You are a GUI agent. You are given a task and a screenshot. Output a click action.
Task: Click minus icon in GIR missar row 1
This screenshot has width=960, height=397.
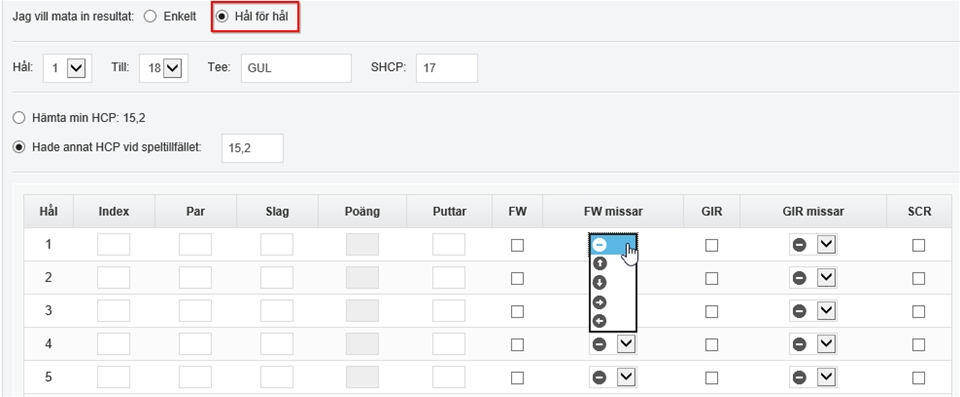point(799,245)
